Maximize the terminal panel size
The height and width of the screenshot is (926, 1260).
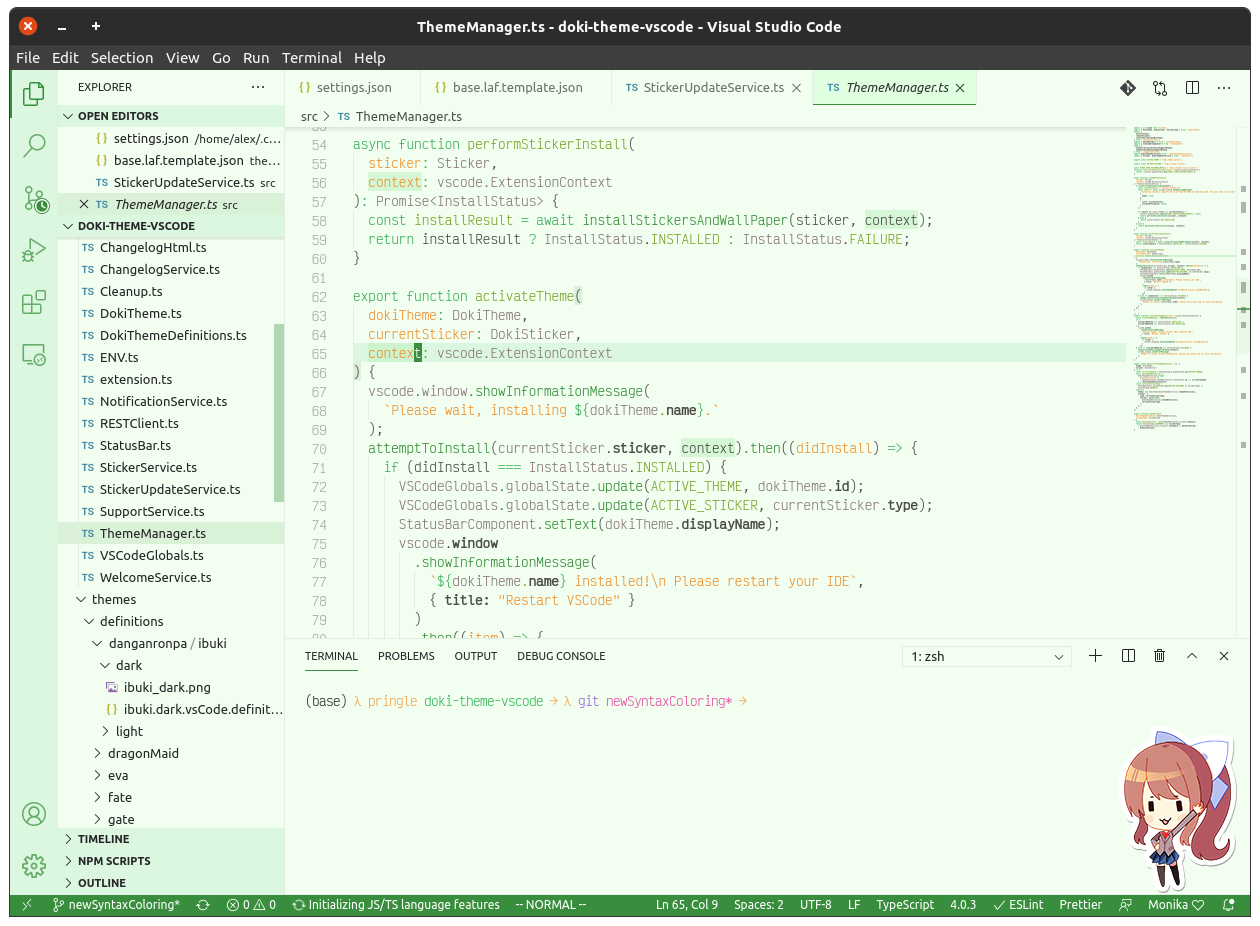(x=1192, y=656)
